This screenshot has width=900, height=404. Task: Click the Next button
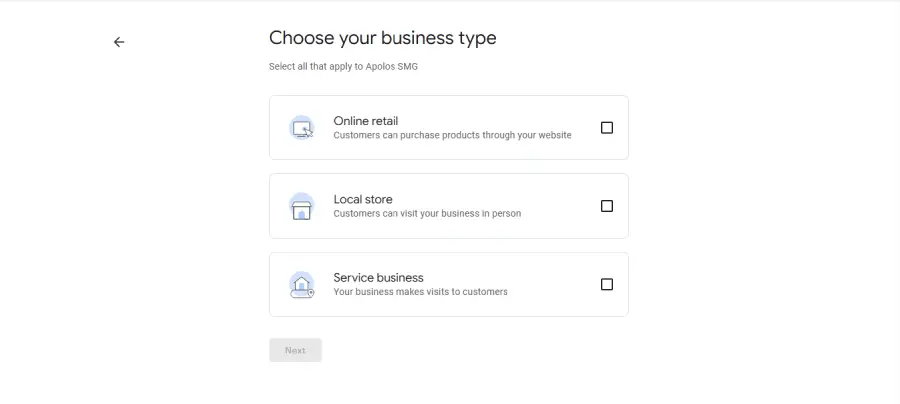pyautogui.click(x=295, y=350)
